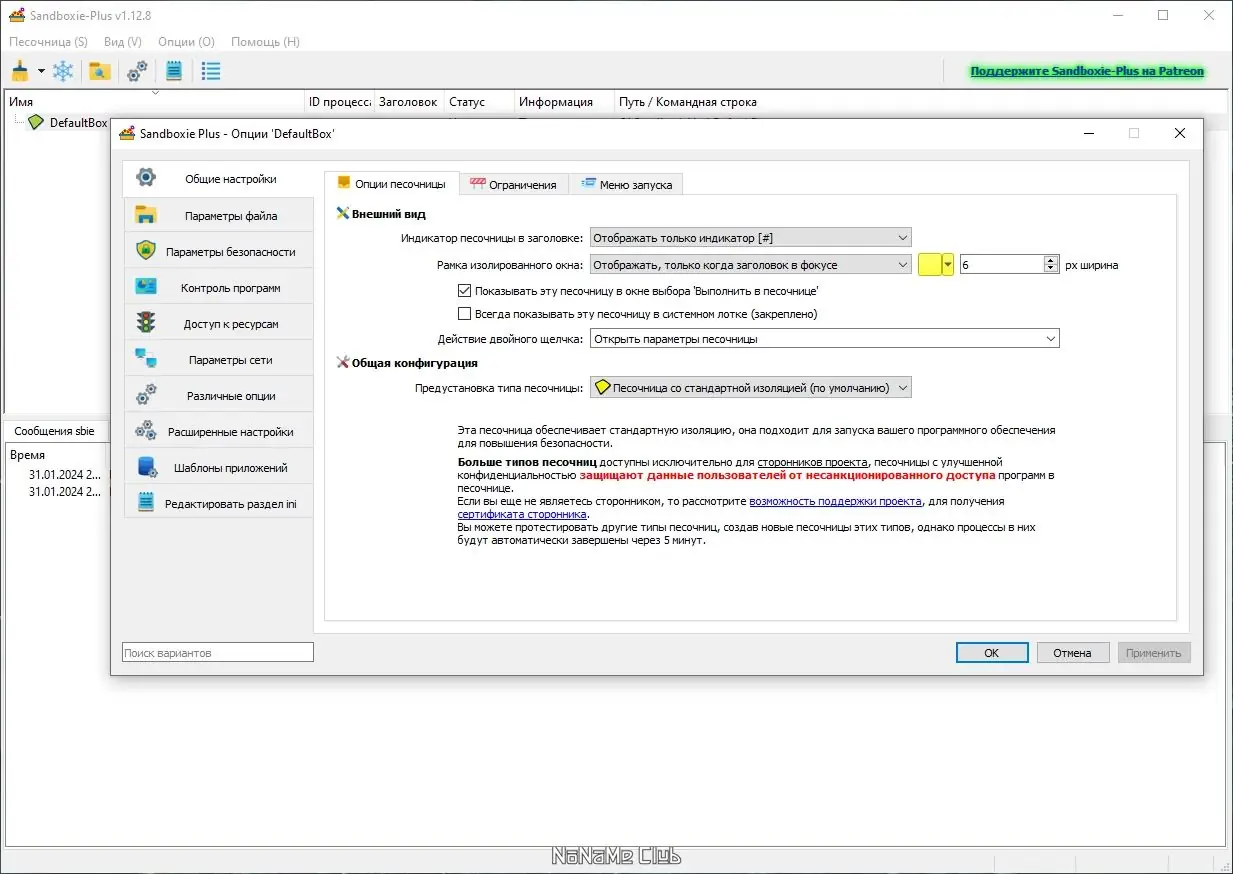Switch to Ограничения tab
The height and width of the screenshot is (874, 1233).
point(514,185)
